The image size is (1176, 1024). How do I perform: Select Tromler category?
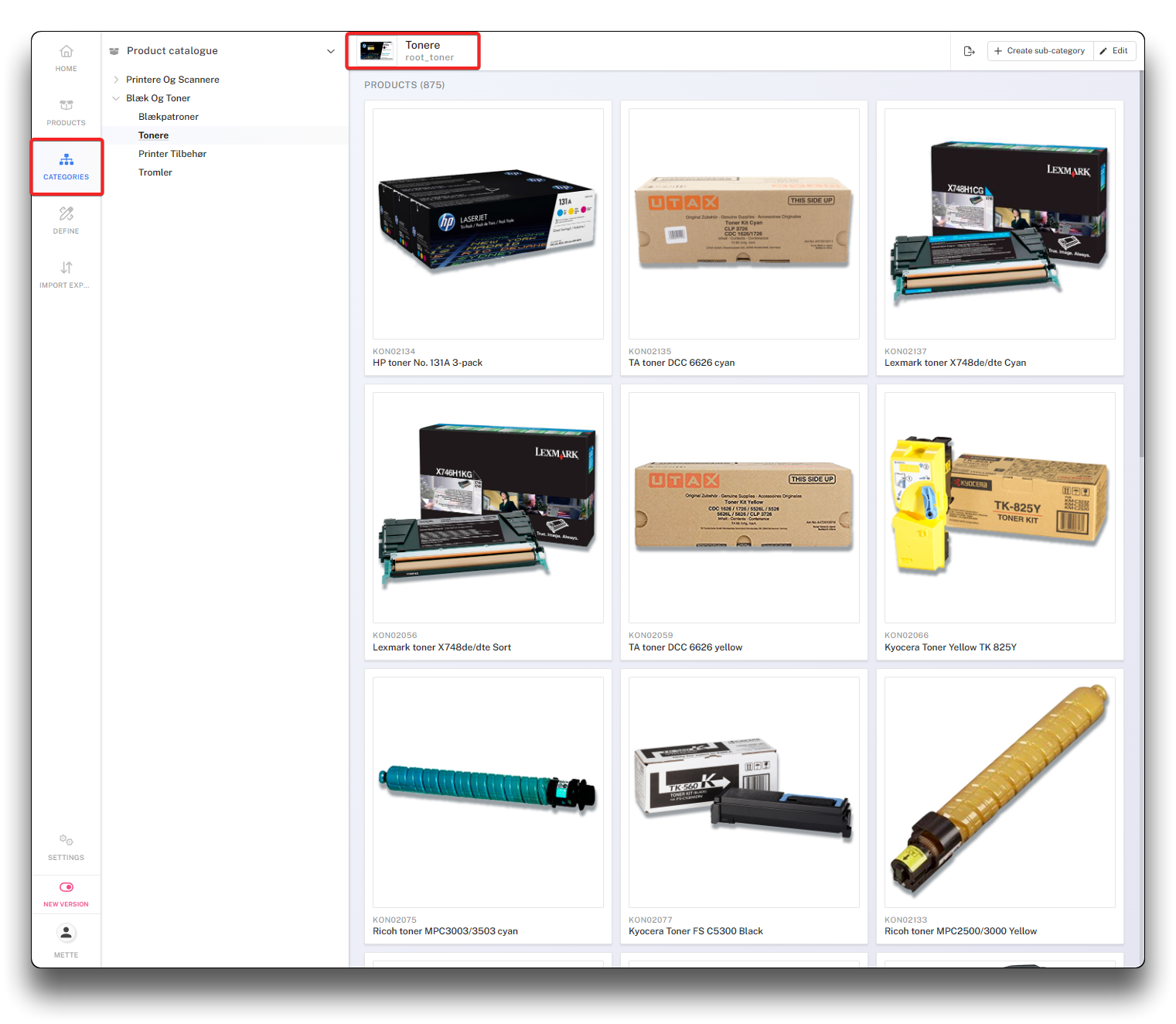click(155, 172)
